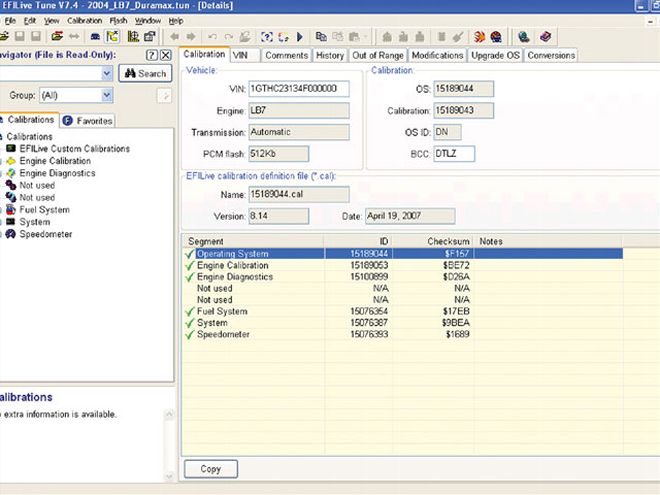The height and width of the screenshot is (495, 660).
Task: Click the orange flame toolbar icon
Action: pyautogui.click(x=479, y=37)
